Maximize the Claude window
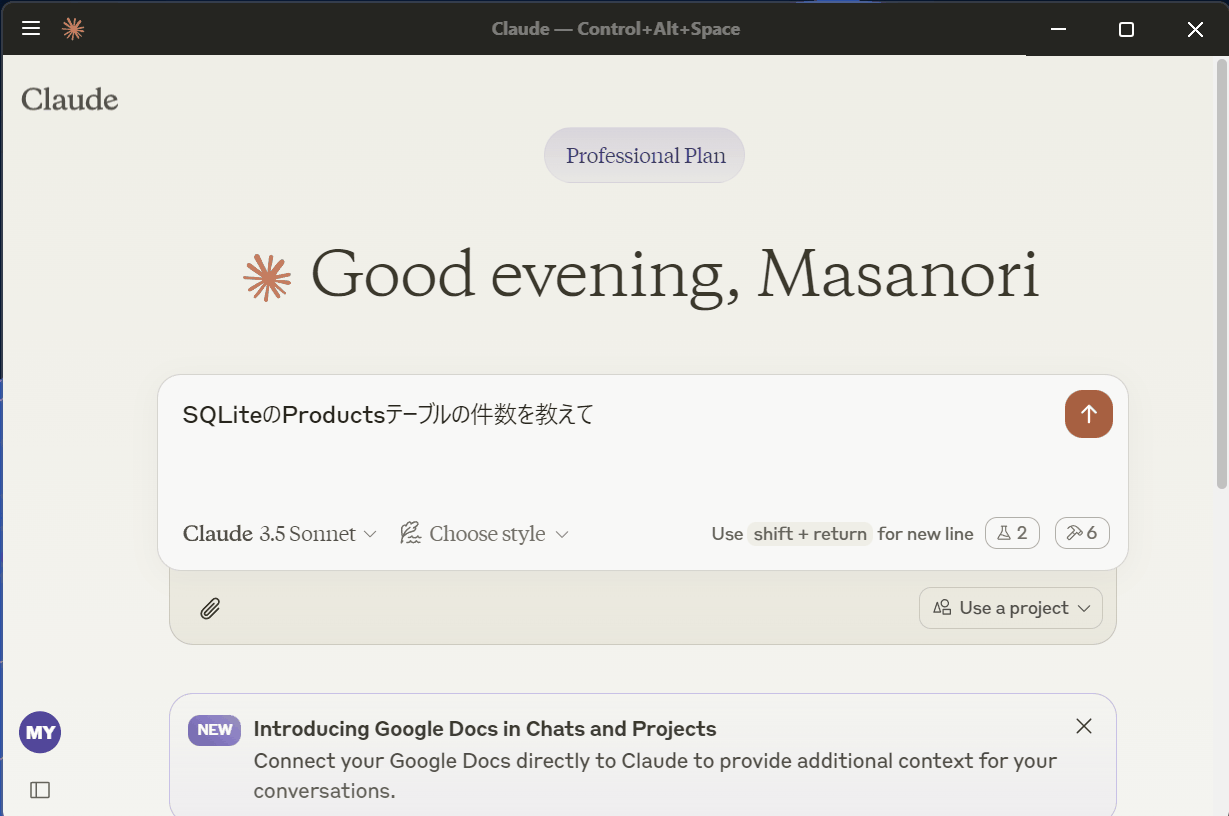Screen dimensions: 1229x816 (x=1126, y=29)
